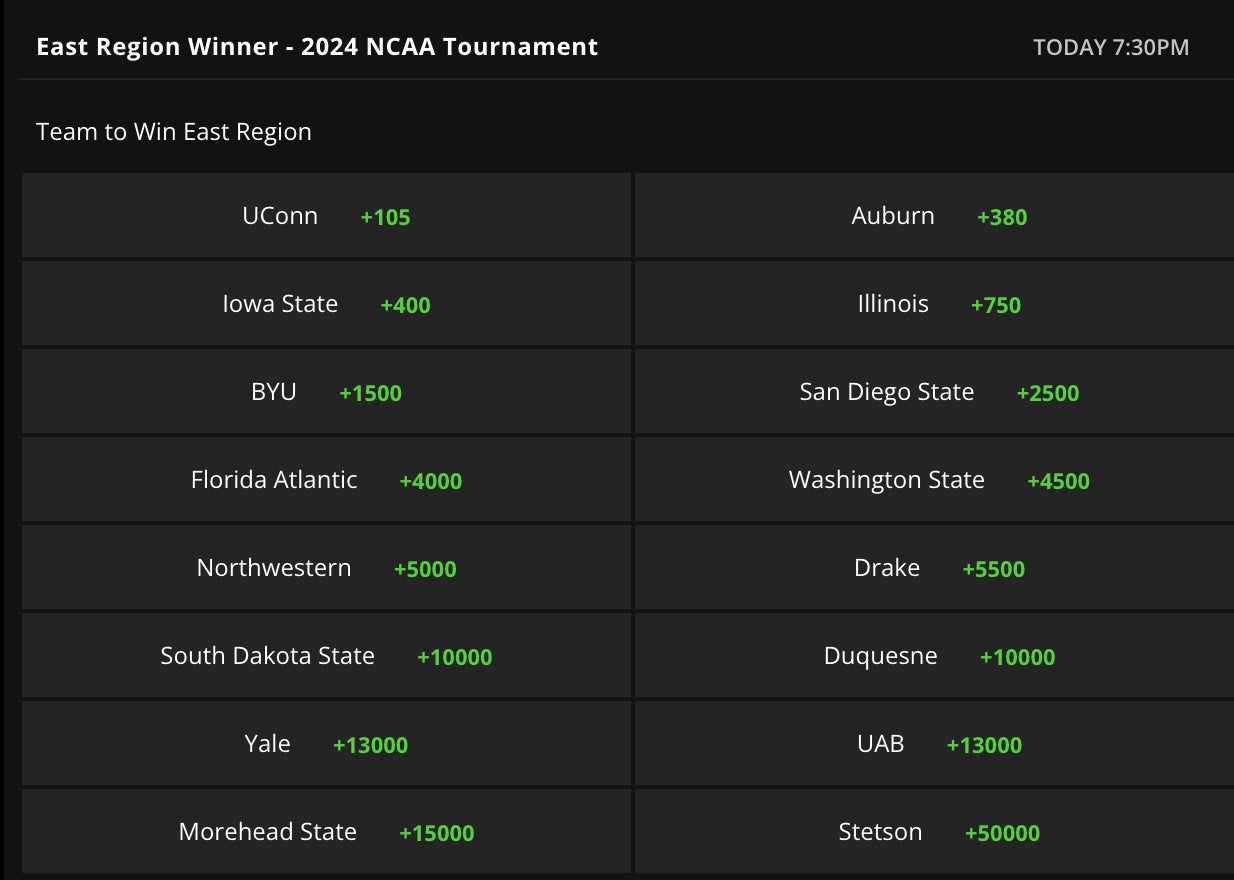Pick Drake at +5500
The height and width of the screenshot is (880, 1234).
click(x=934, y=568)
